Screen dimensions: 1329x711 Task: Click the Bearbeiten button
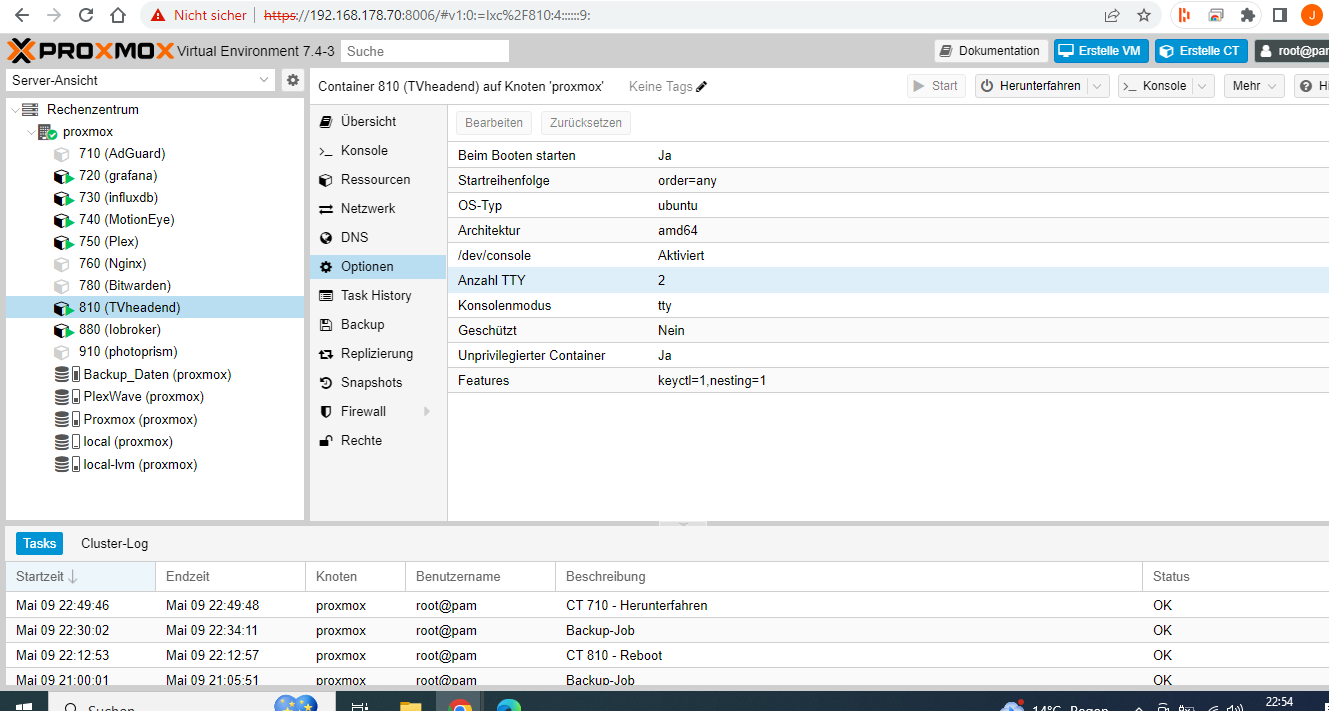click(494, 123)
